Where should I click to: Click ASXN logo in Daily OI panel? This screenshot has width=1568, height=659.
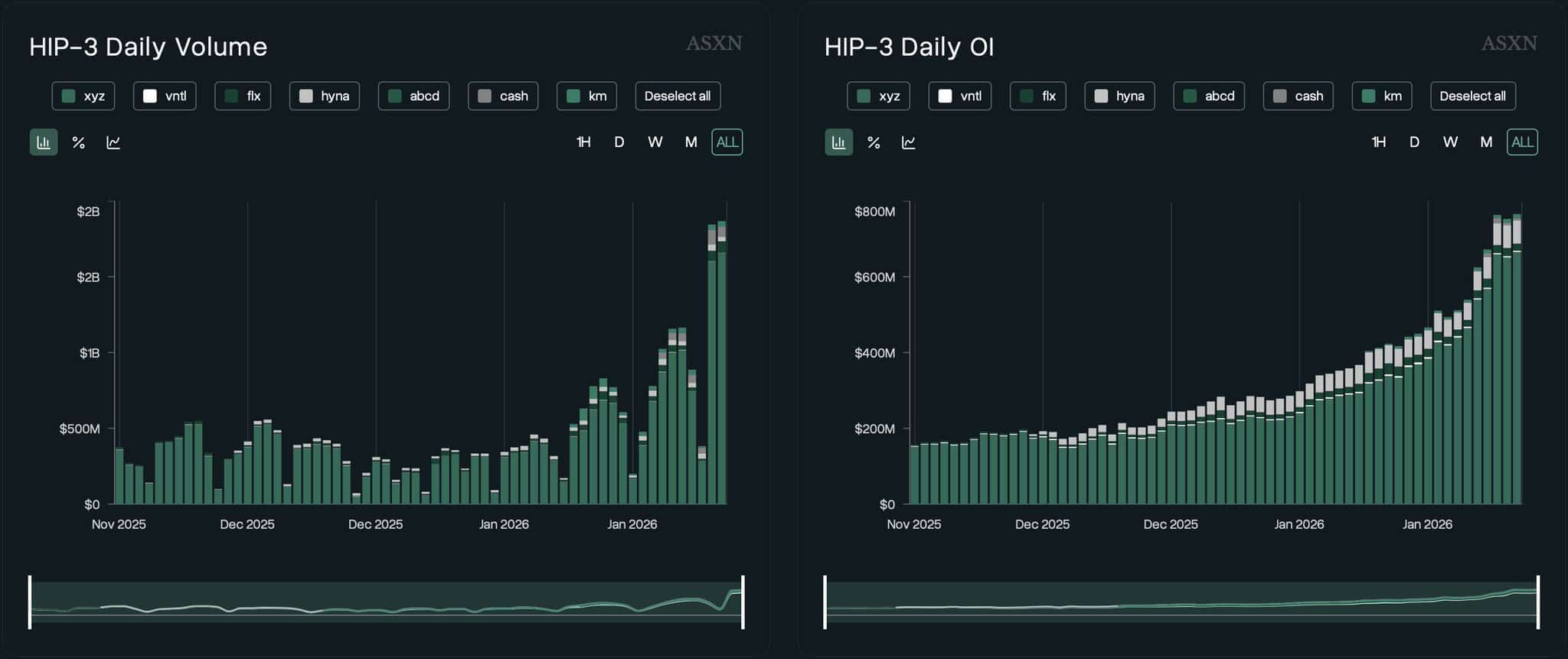[x=1508, y=44]
